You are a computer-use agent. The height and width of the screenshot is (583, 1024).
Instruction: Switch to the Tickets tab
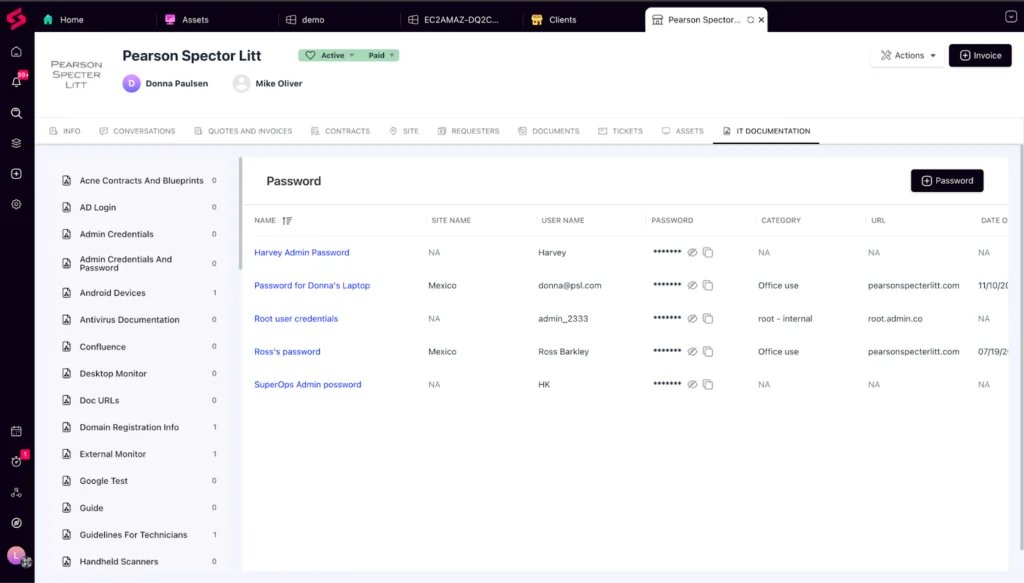point(620,131)
